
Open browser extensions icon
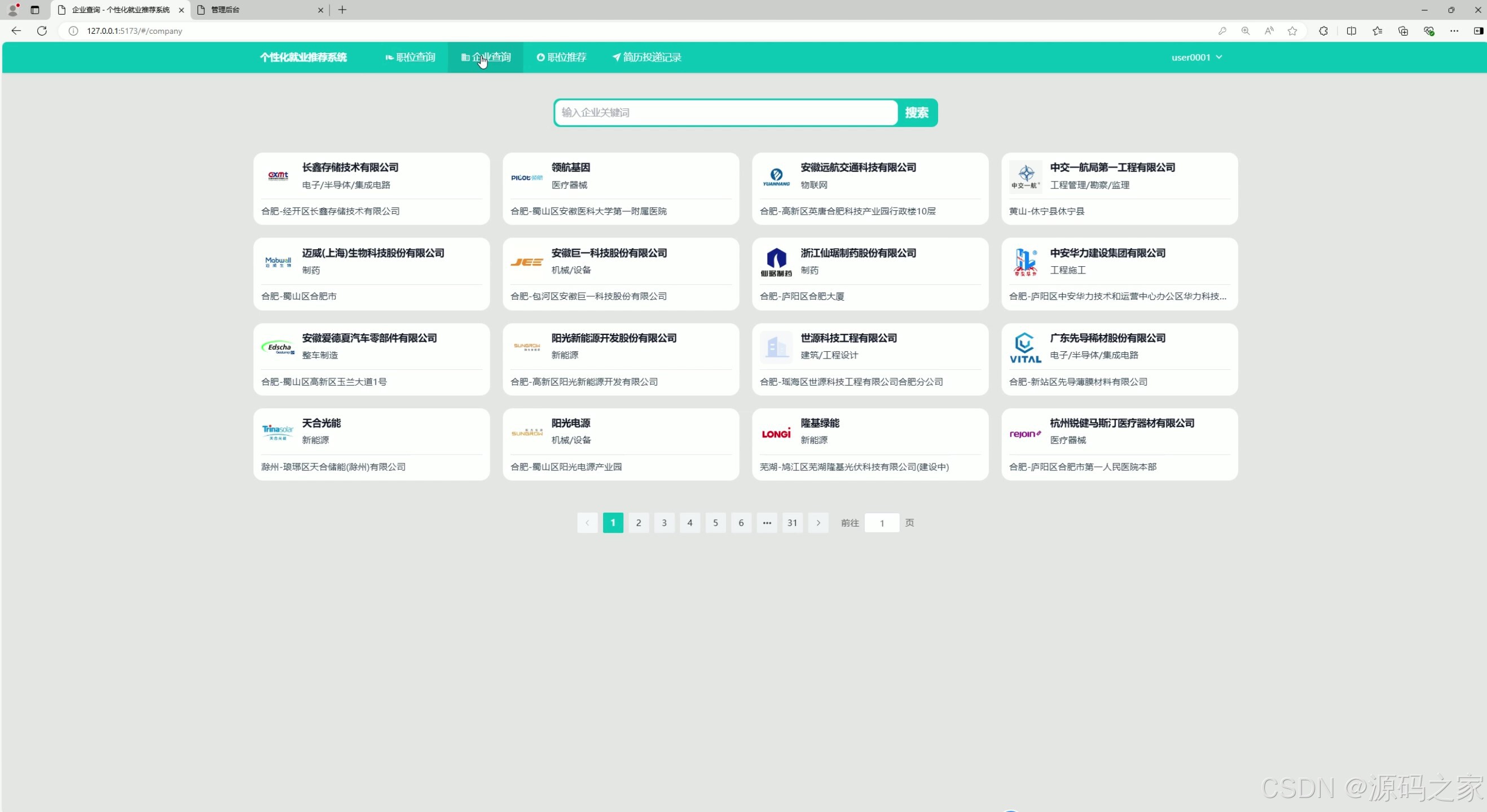point(1323,31)
